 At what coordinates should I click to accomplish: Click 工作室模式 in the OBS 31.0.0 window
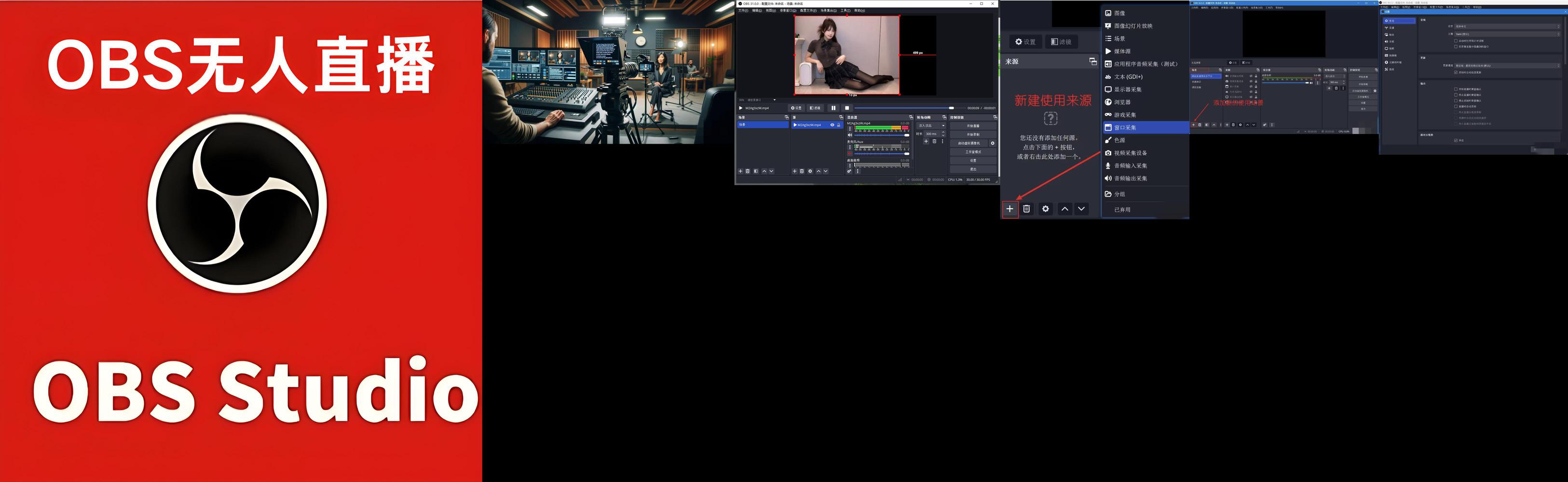973,152
